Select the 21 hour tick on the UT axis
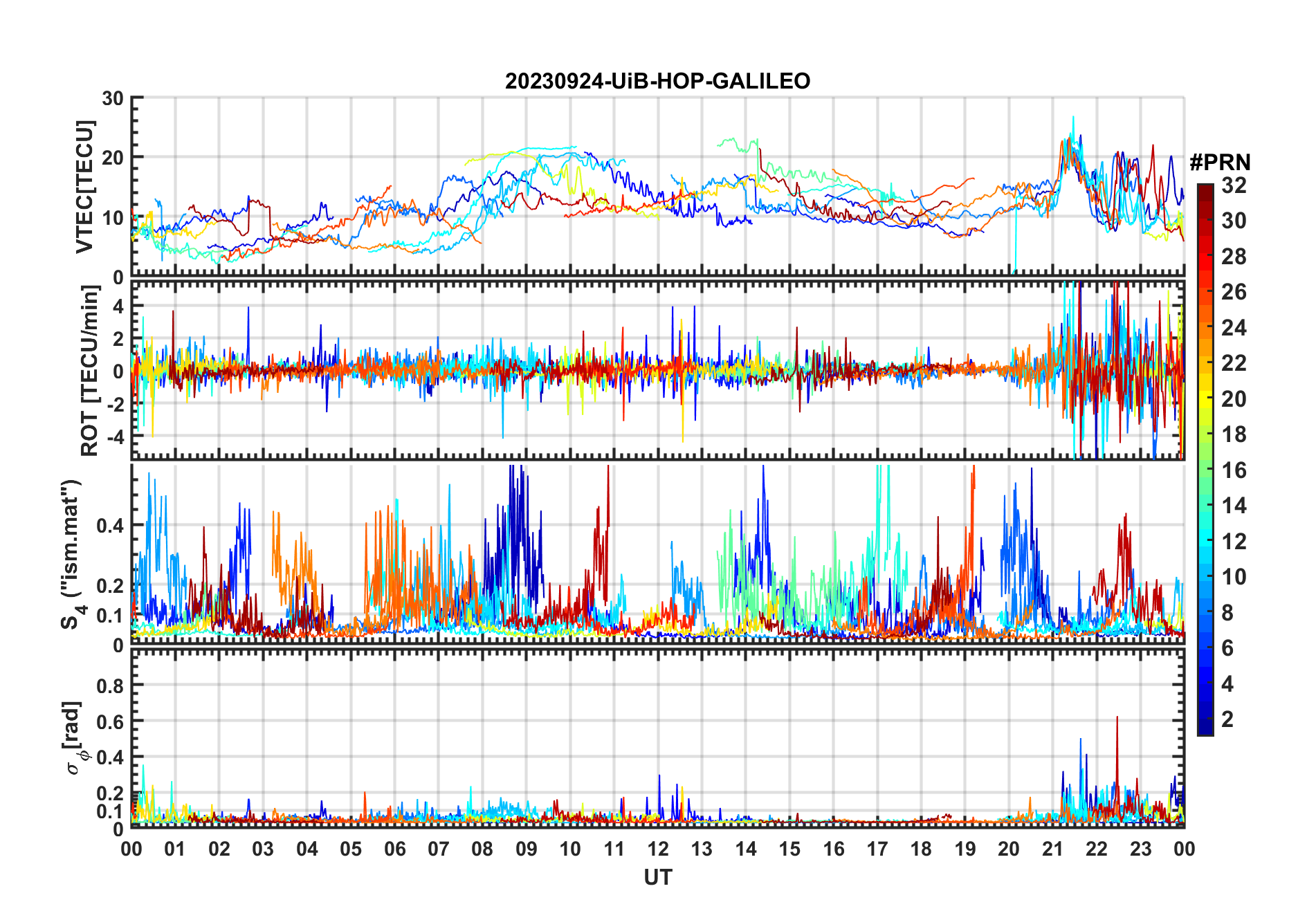 [x=1052, y=849]
